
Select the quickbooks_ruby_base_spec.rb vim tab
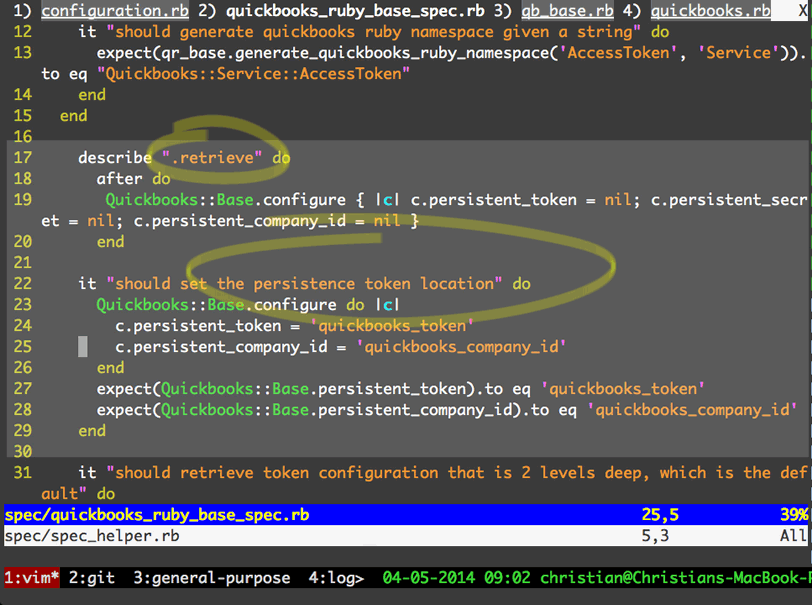(x=355, y=10)
